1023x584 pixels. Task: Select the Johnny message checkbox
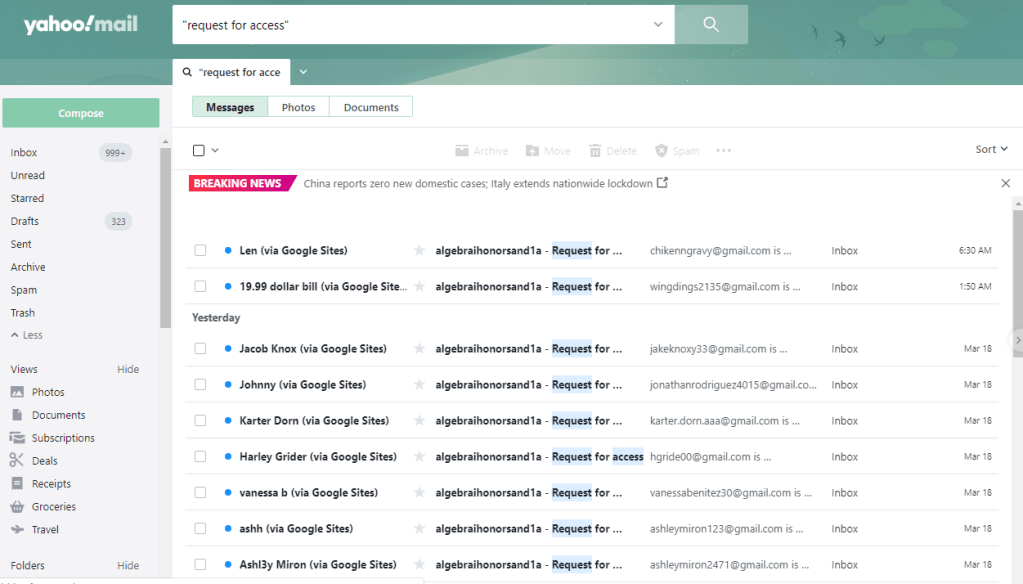click(200, 384)
